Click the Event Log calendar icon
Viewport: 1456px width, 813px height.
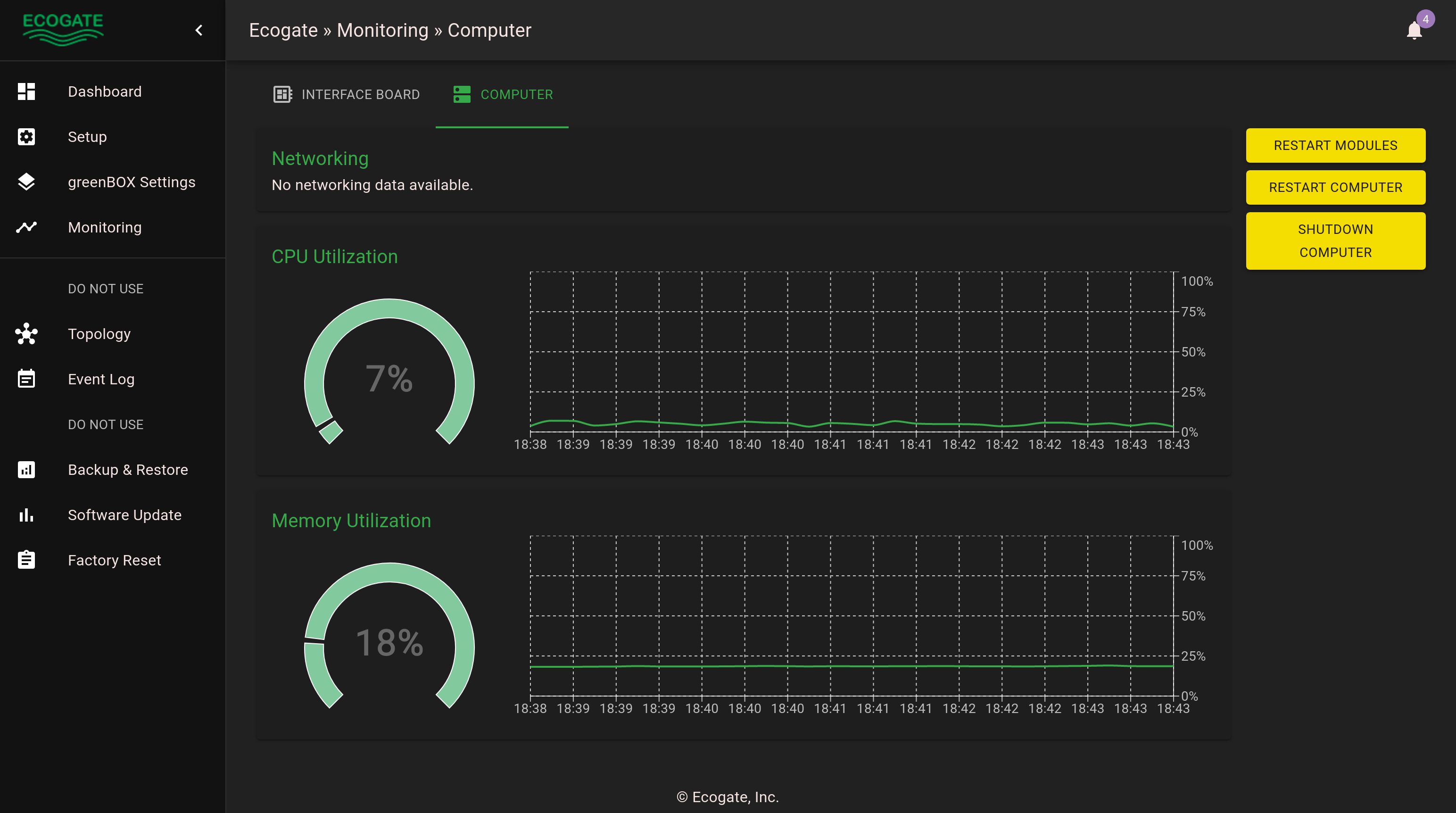[x=26, y=379]
